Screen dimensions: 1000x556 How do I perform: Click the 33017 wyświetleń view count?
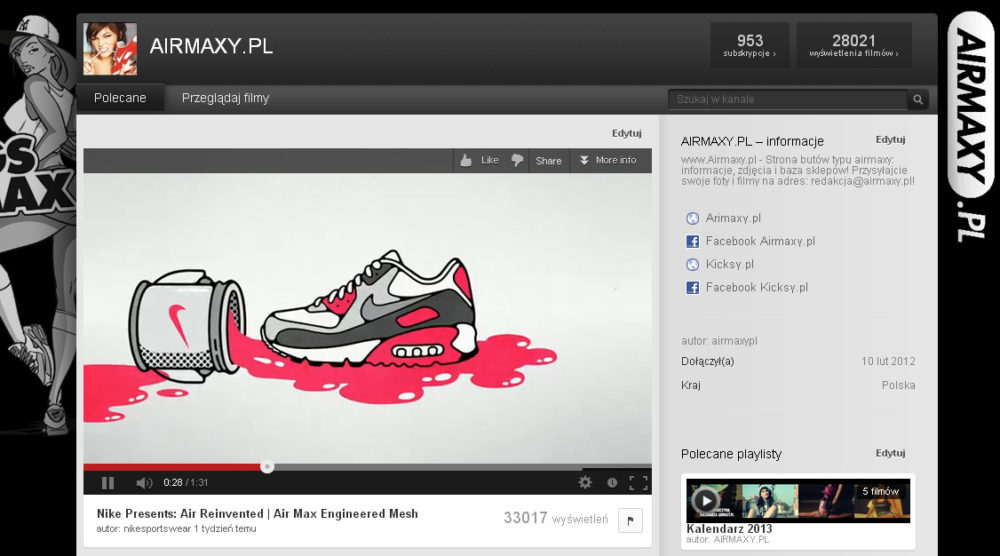click(x=555, y=518)
